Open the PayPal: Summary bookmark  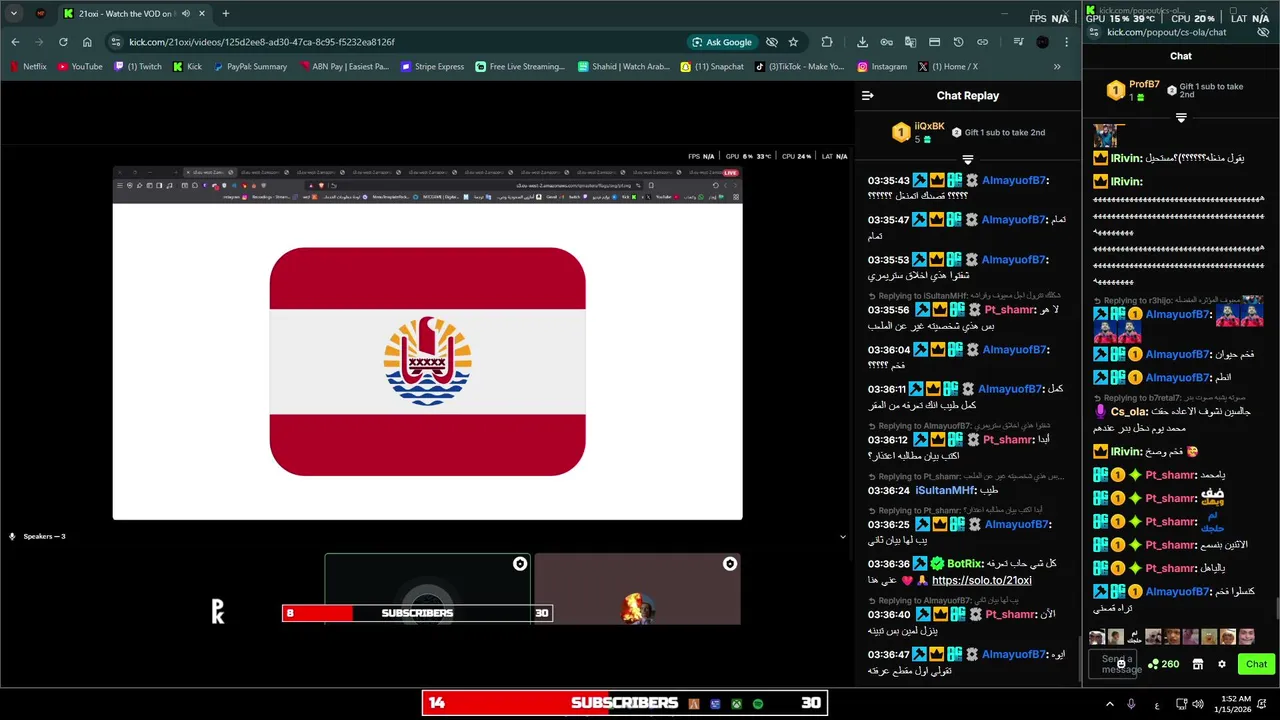250,67
